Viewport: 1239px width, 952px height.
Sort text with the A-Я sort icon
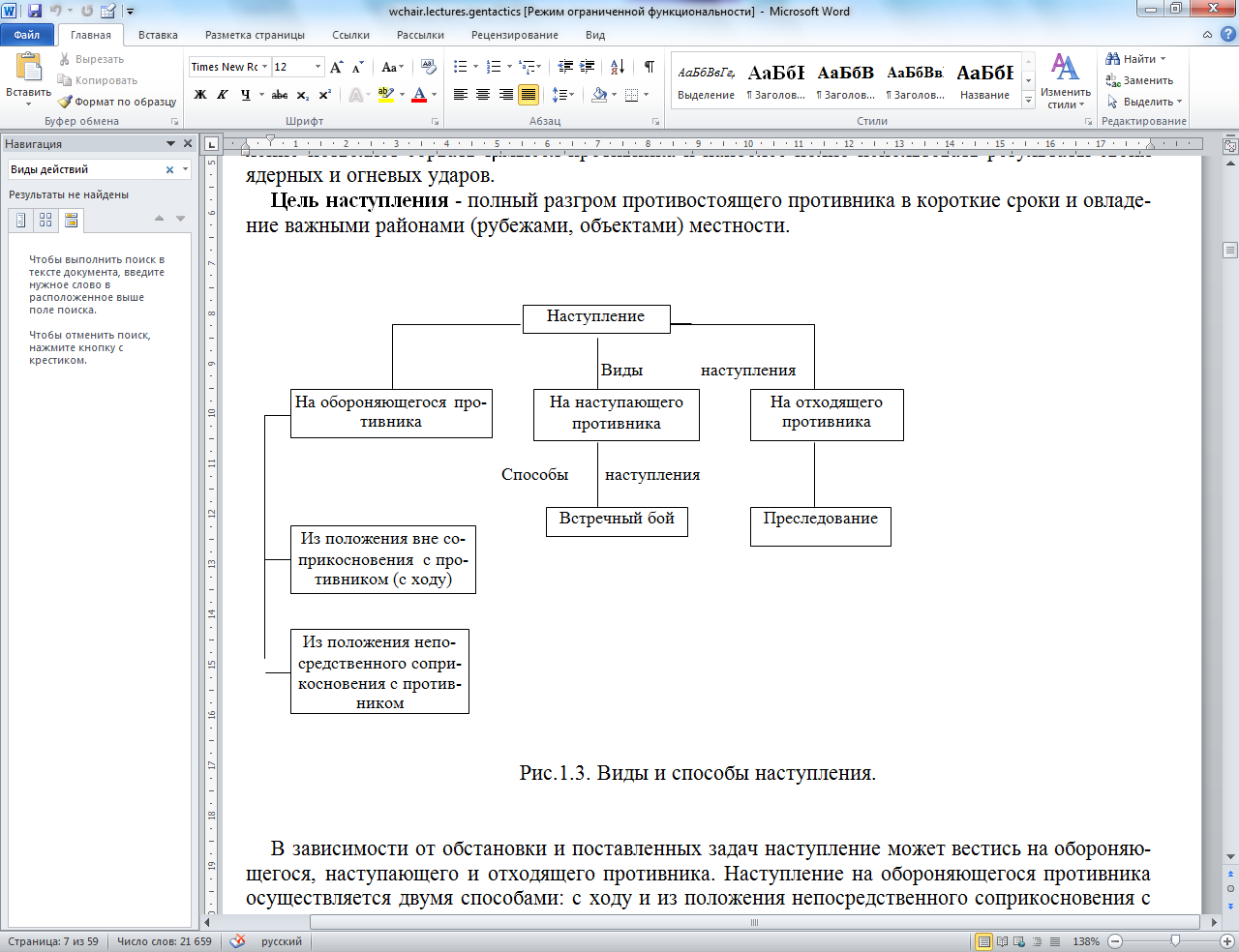pos(618,67)
